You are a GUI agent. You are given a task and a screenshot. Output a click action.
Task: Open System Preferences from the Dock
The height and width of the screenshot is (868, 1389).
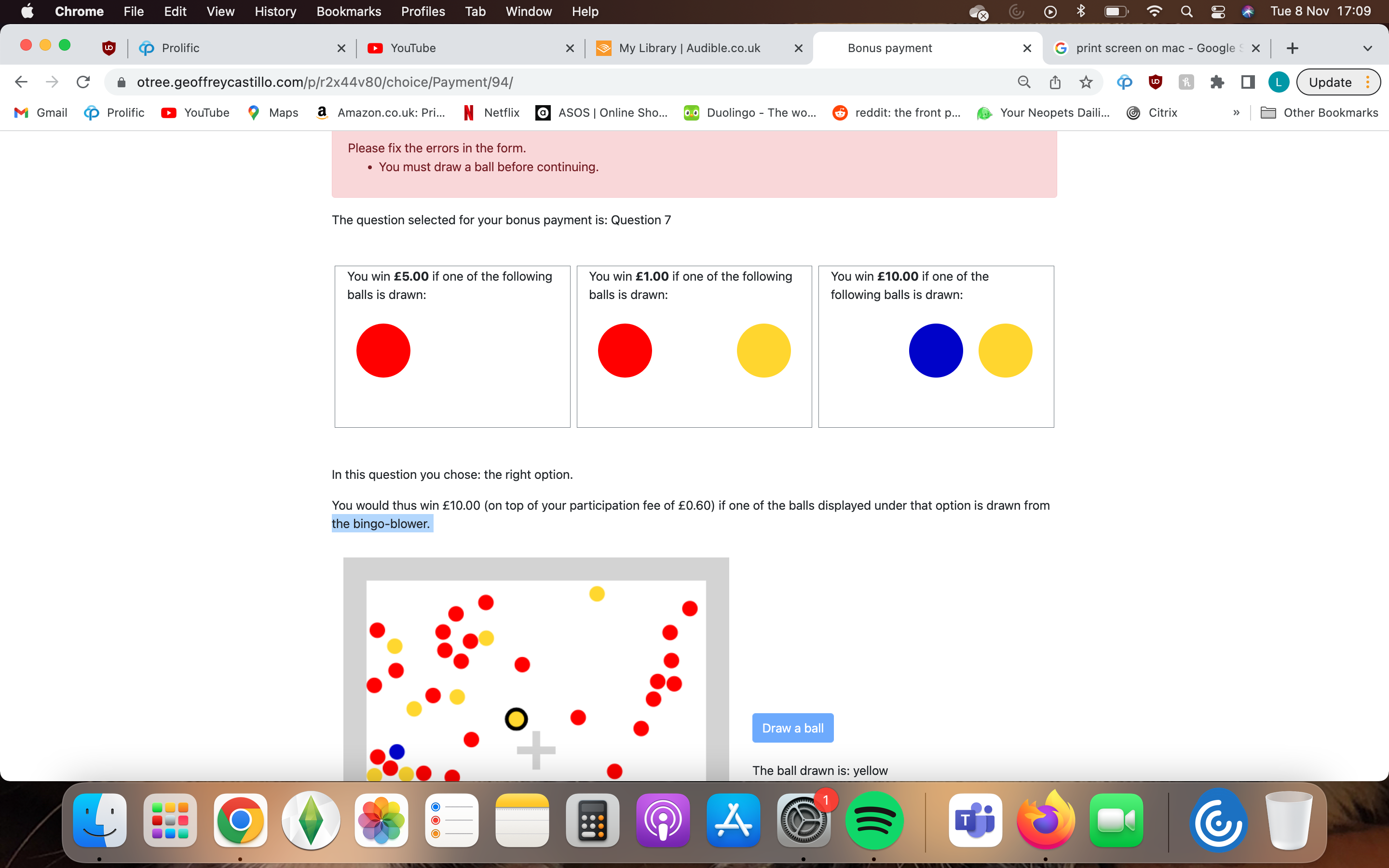(803, 820)
